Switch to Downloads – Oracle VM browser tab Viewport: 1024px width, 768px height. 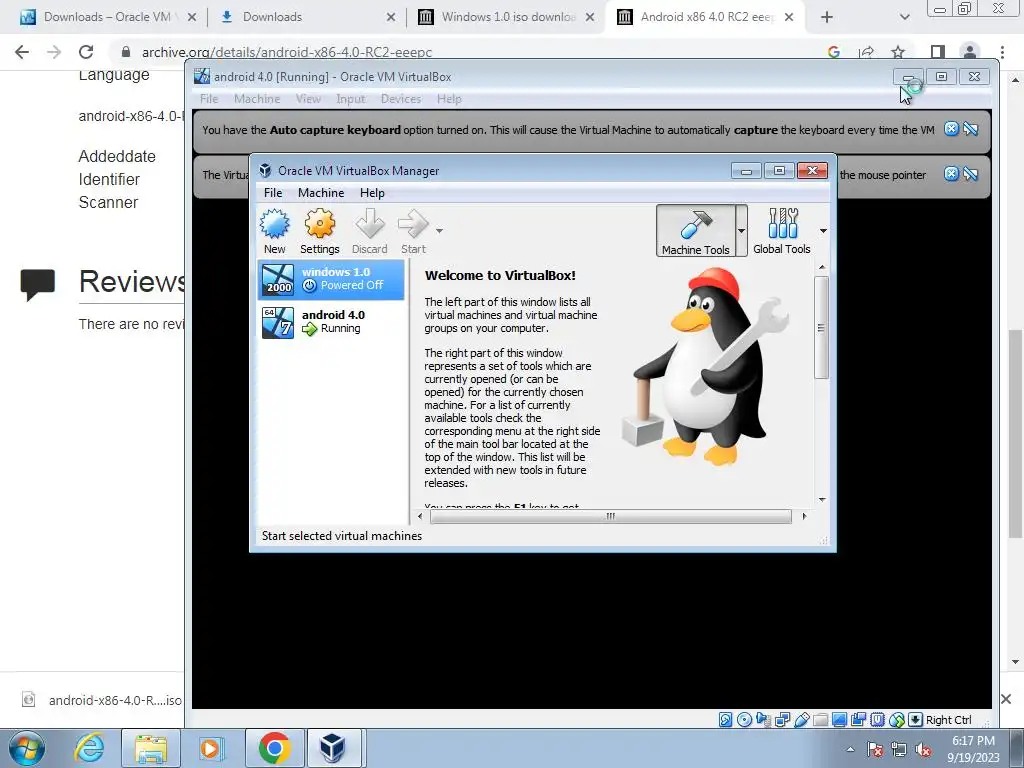107,17
